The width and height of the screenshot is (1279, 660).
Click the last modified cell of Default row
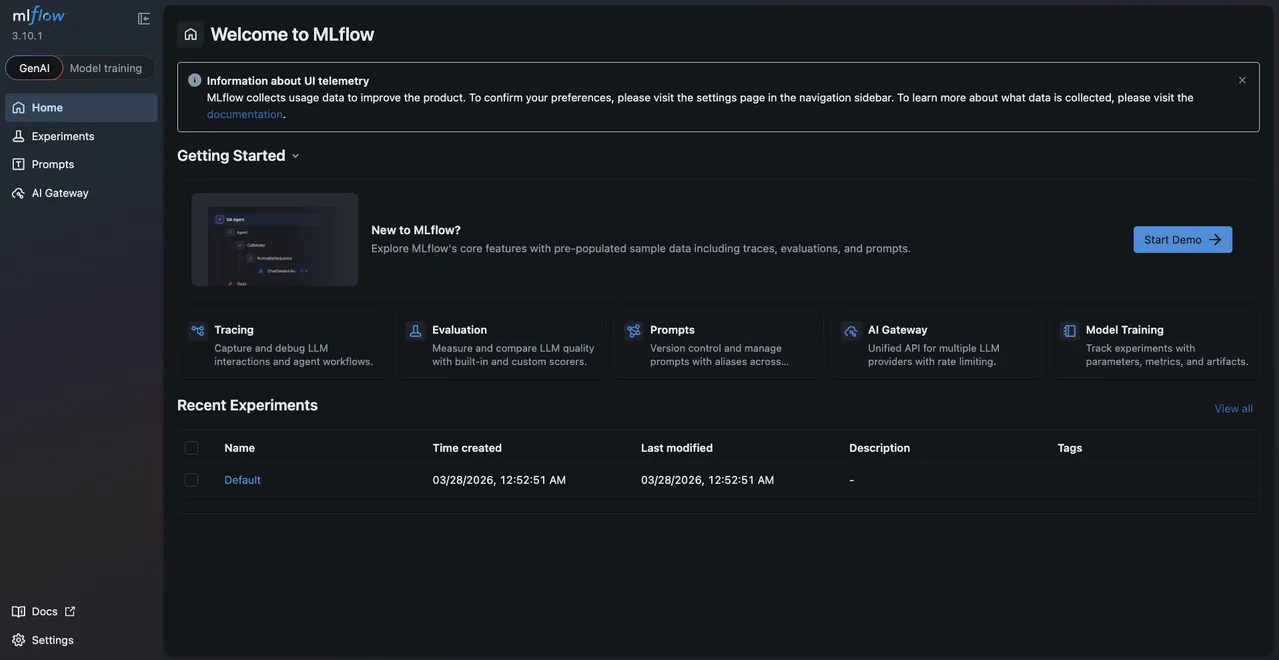click(x=708, y=480)
